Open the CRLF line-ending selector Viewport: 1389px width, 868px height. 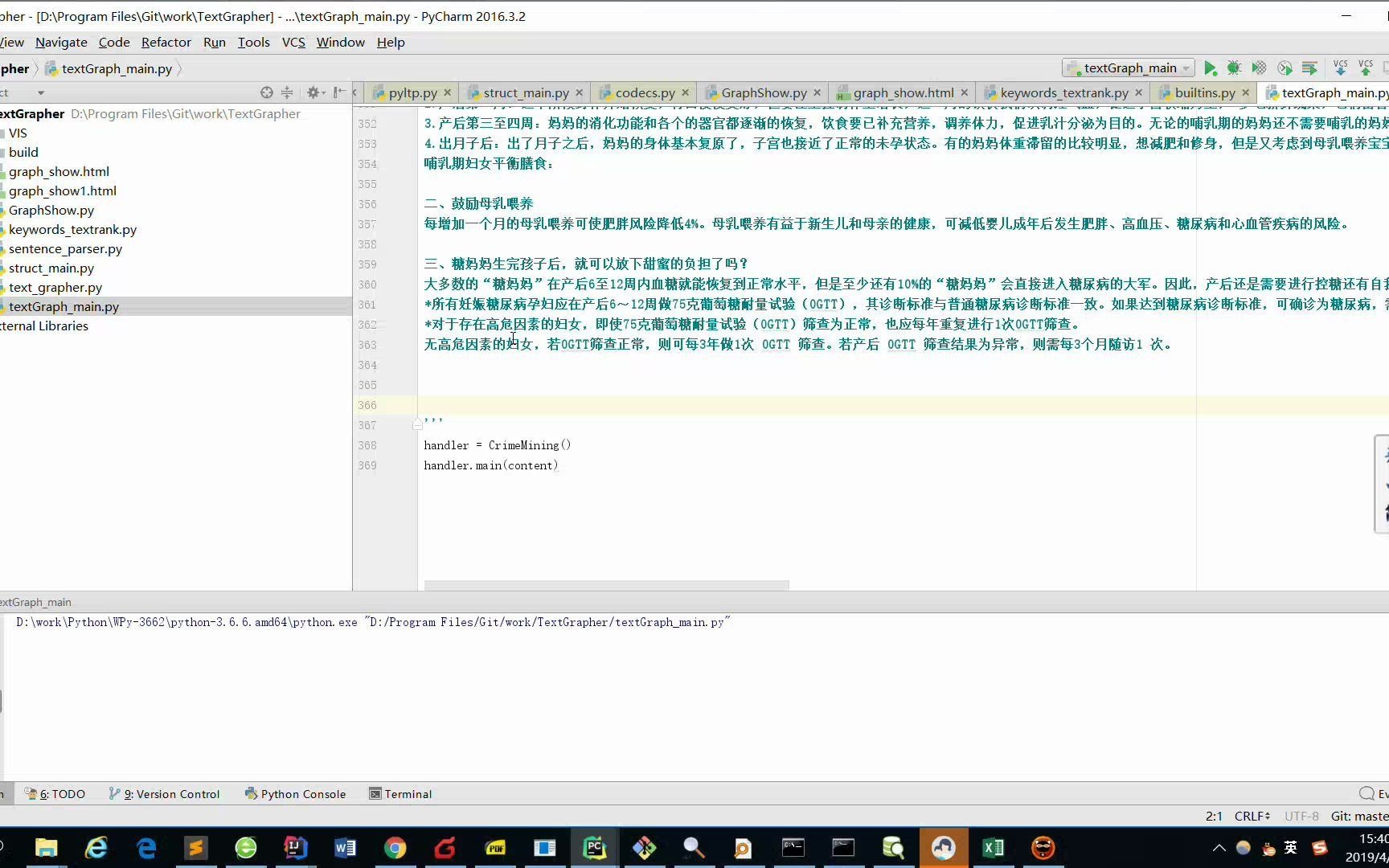click(x=1252, y=816)
